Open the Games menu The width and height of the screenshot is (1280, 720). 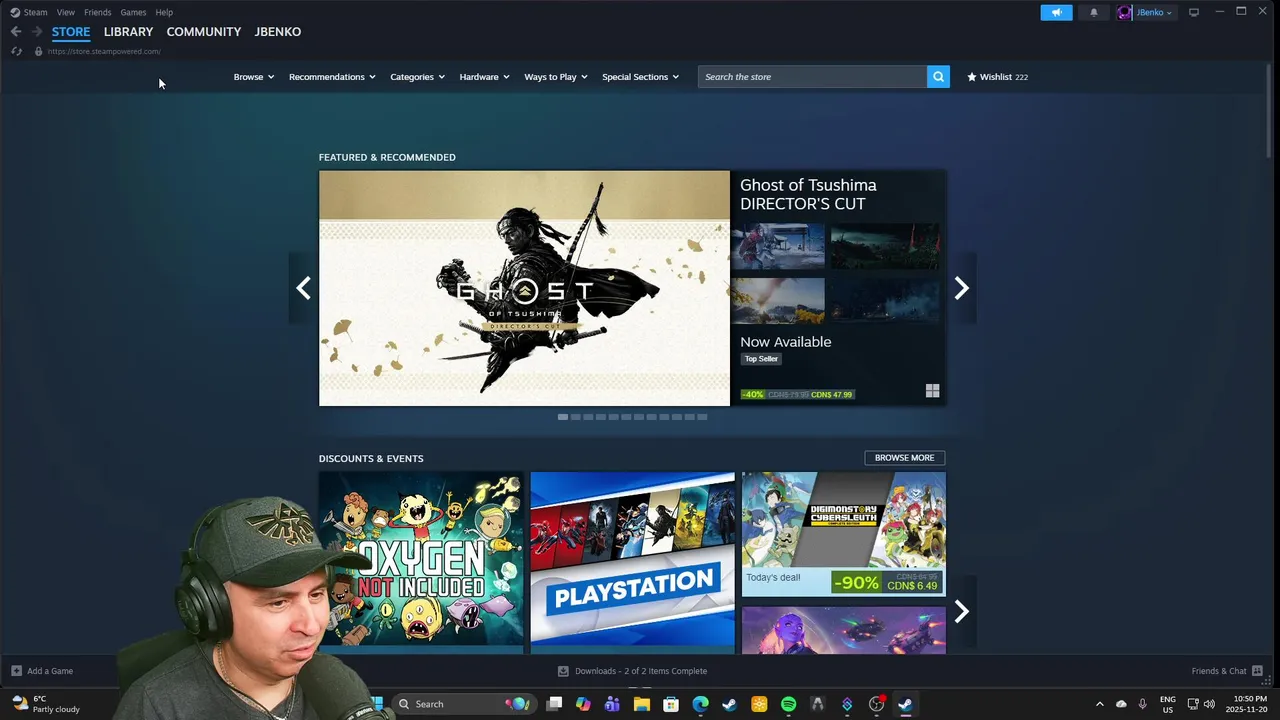(133, 12)
